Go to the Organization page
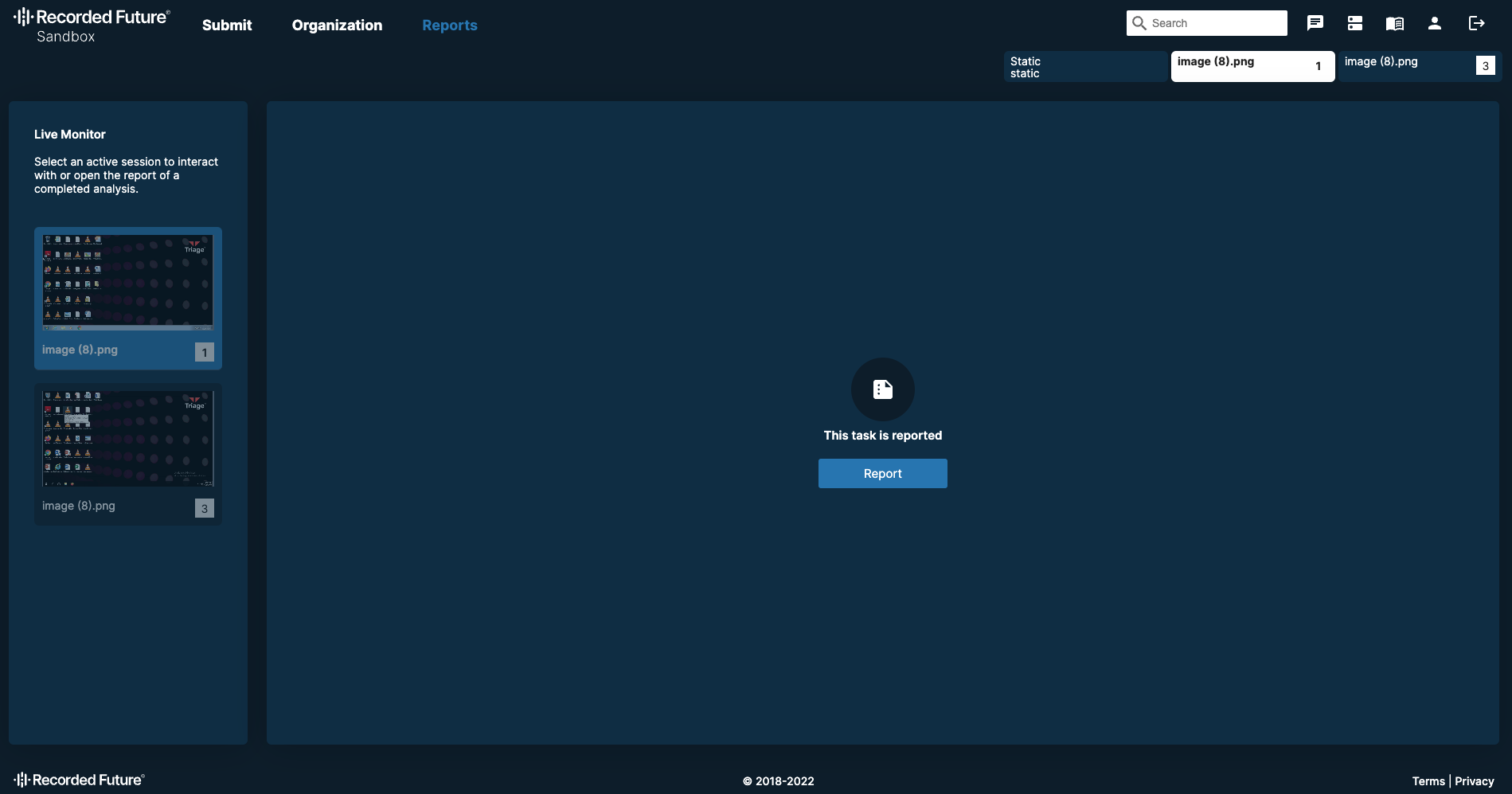This screenshot has height=794, width=1512. 337,25
